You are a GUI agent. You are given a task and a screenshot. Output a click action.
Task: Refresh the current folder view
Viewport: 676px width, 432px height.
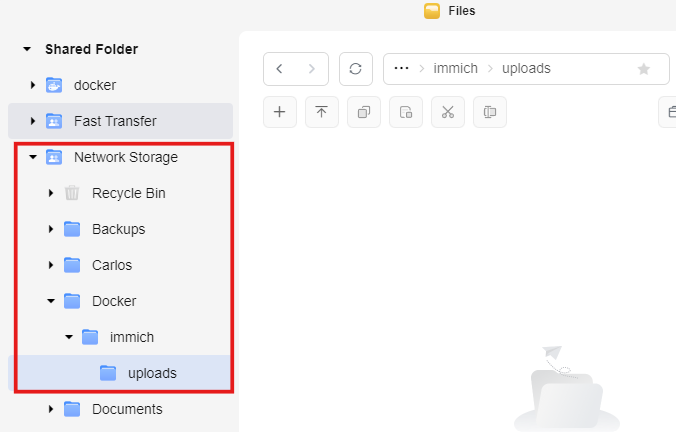coord(356,69)
